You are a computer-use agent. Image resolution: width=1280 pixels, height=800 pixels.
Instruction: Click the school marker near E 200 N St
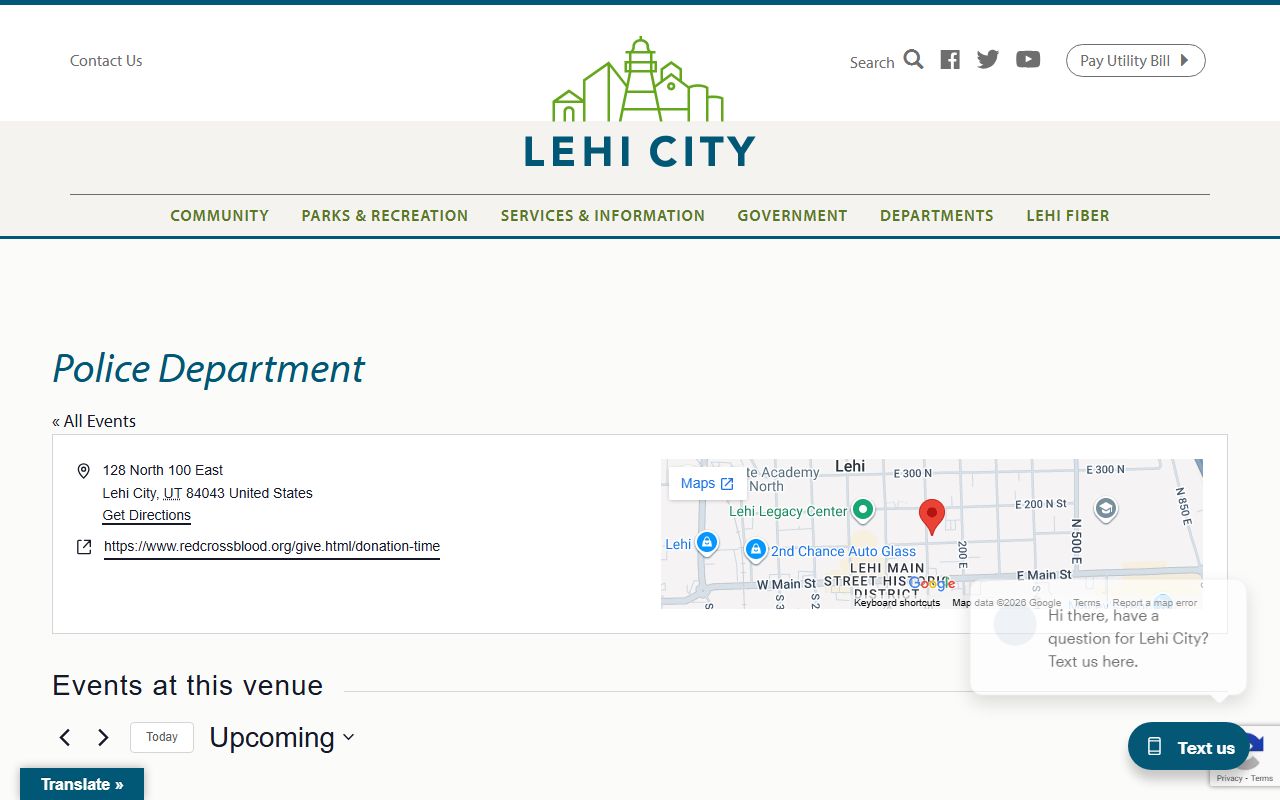click(x=1105, y=510)
